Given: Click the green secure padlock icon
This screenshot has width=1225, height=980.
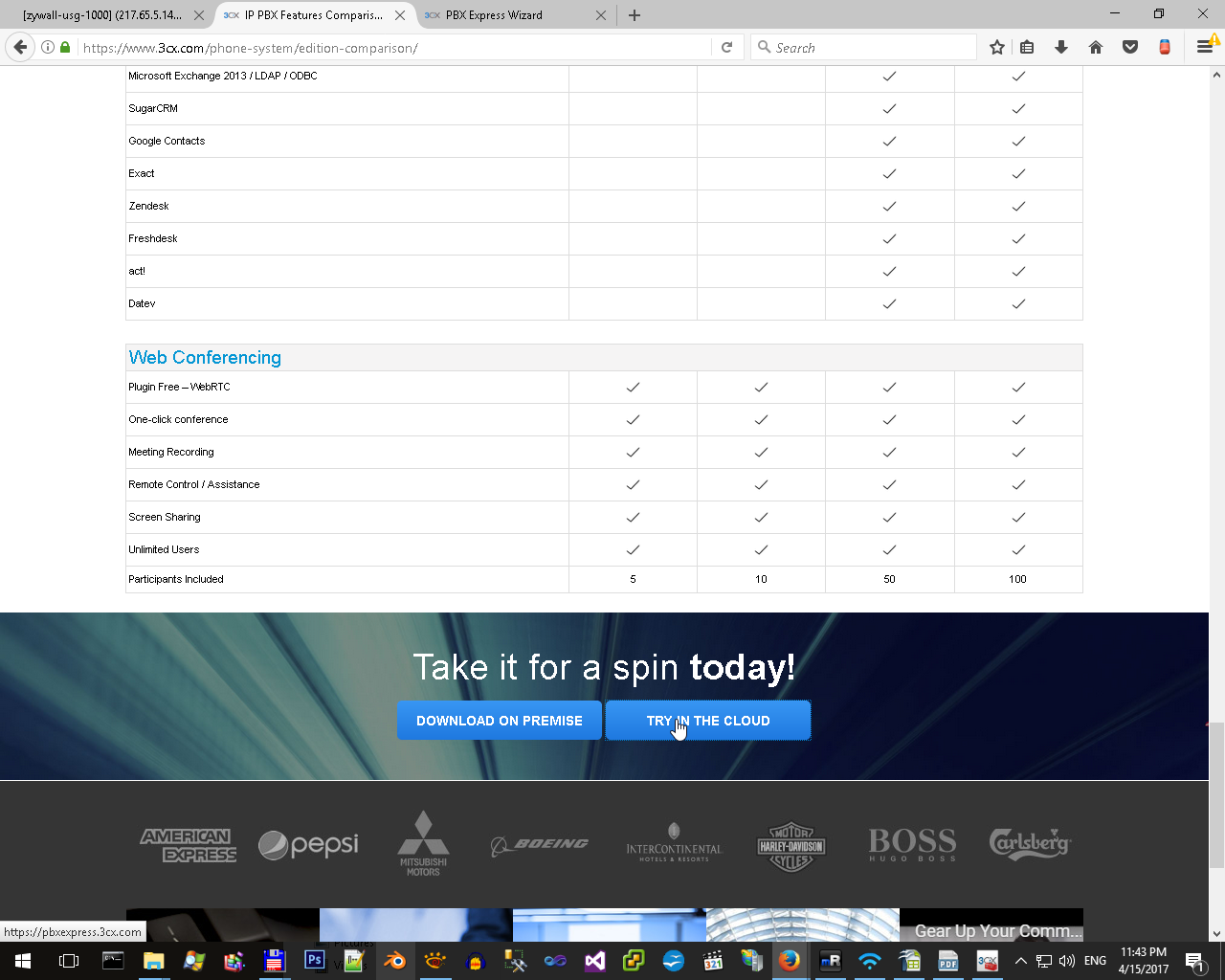Looking at the screenshot, I should tap(65, 47).
